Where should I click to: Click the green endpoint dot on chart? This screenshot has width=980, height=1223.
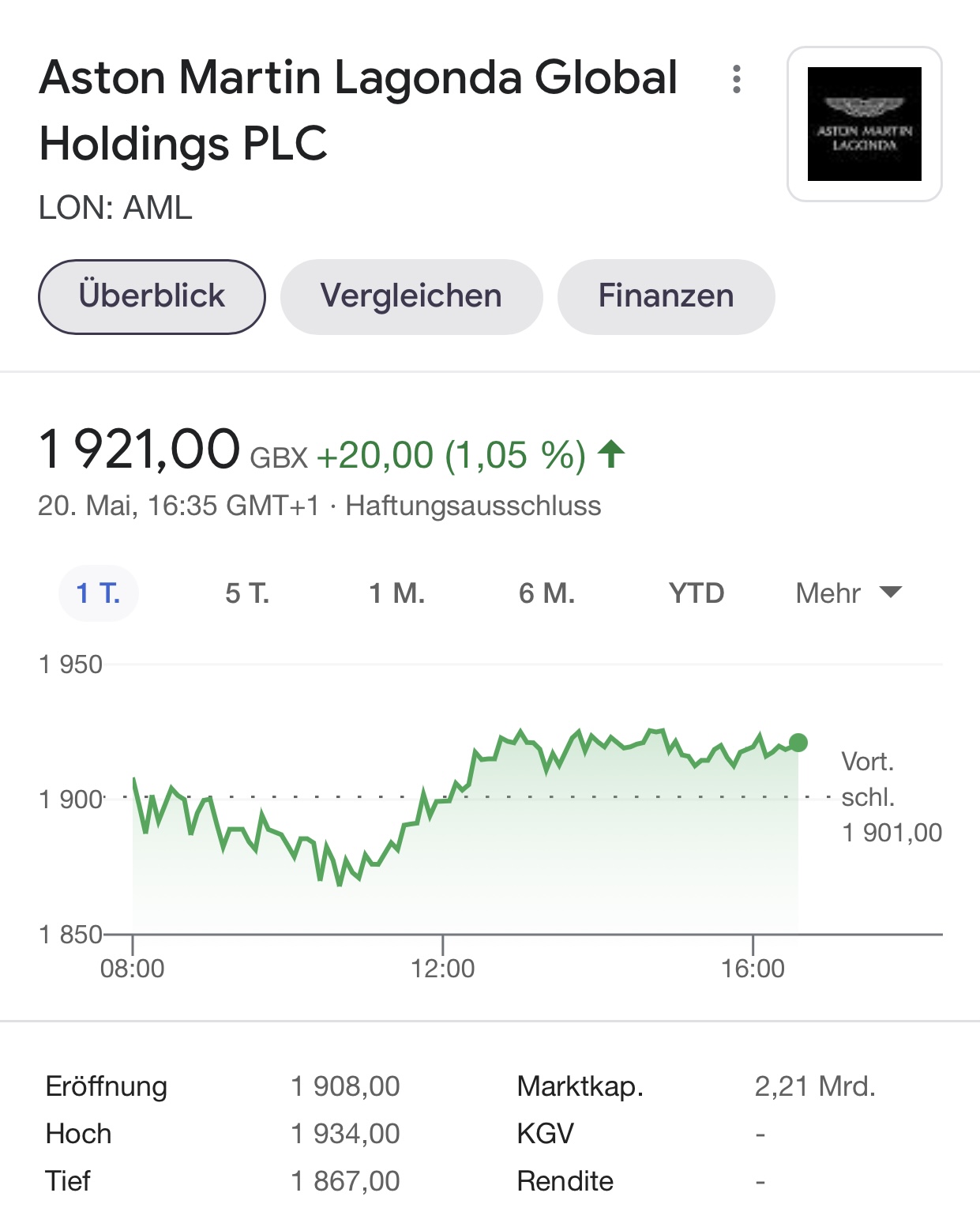tap(798, 743)
